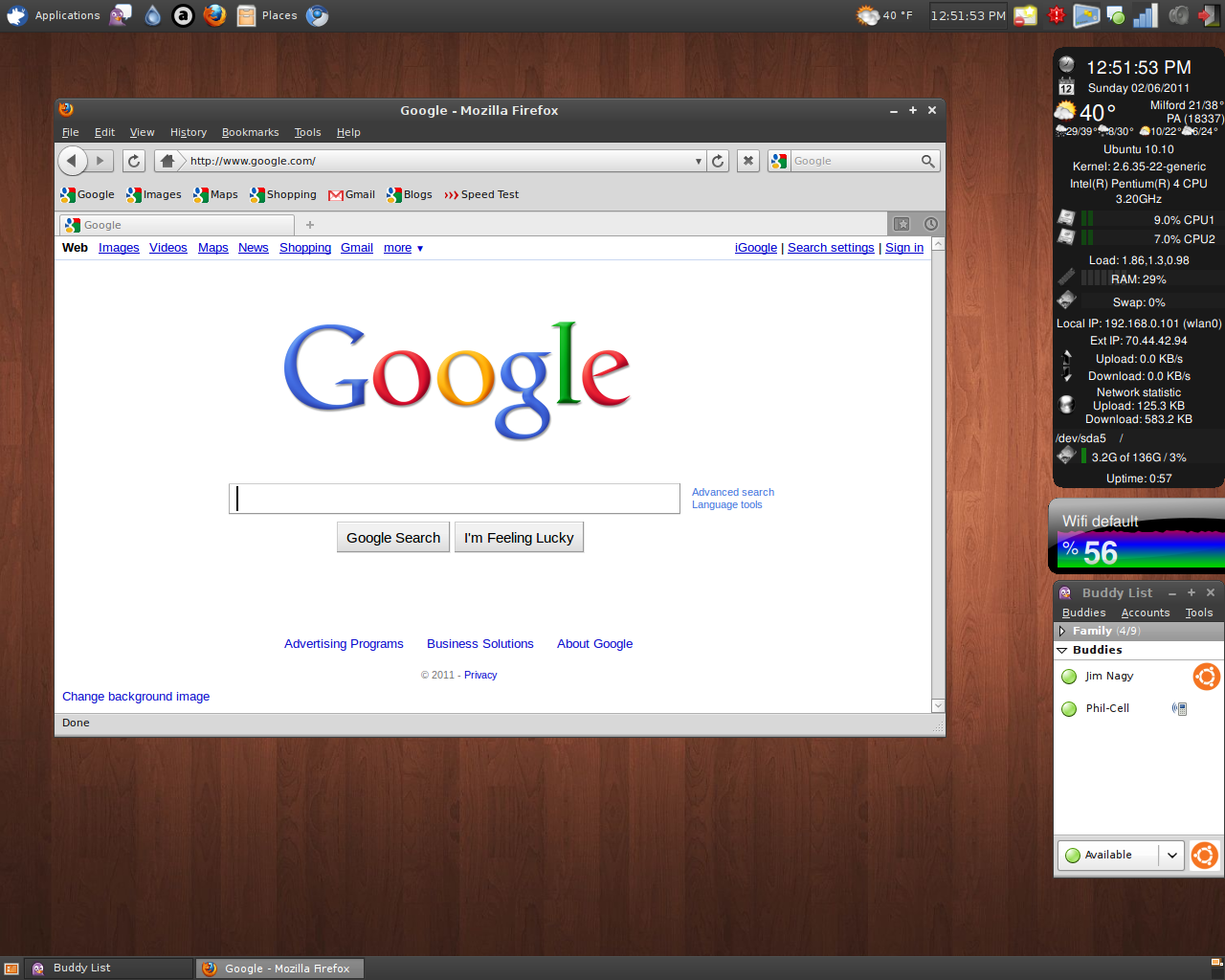This screenshot has height=980, width=1225.
Task: Open the mail notification tray icon
Action: click(x=1025, y=15)
